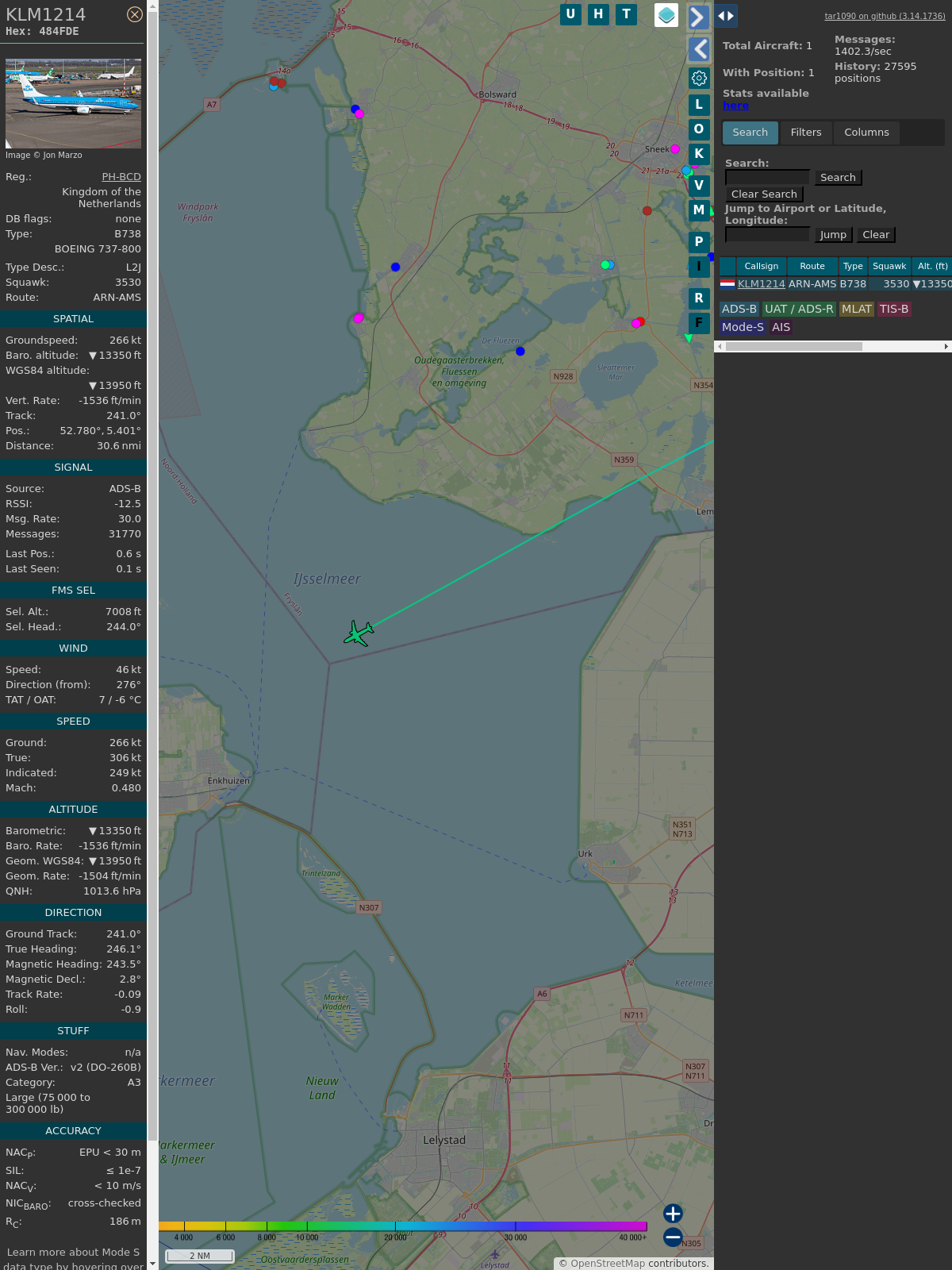952x1270 pixels.
Task: Sort table by Route column
Action: [812, 267]
